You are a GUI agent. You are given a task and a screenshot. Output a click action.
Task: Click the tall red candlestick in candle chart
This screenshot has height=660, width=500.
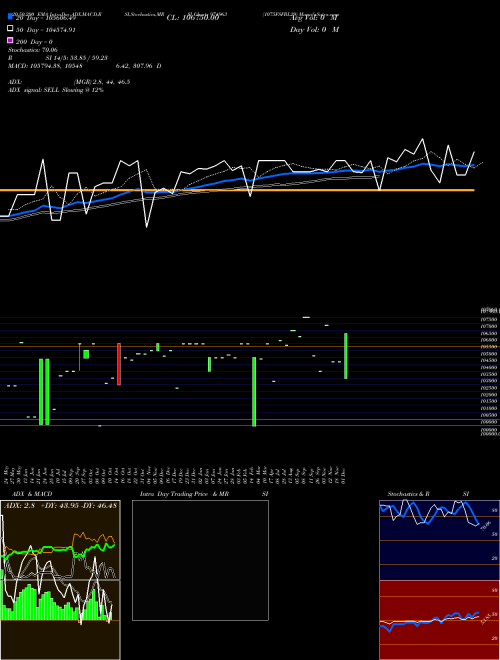(119, 364)
